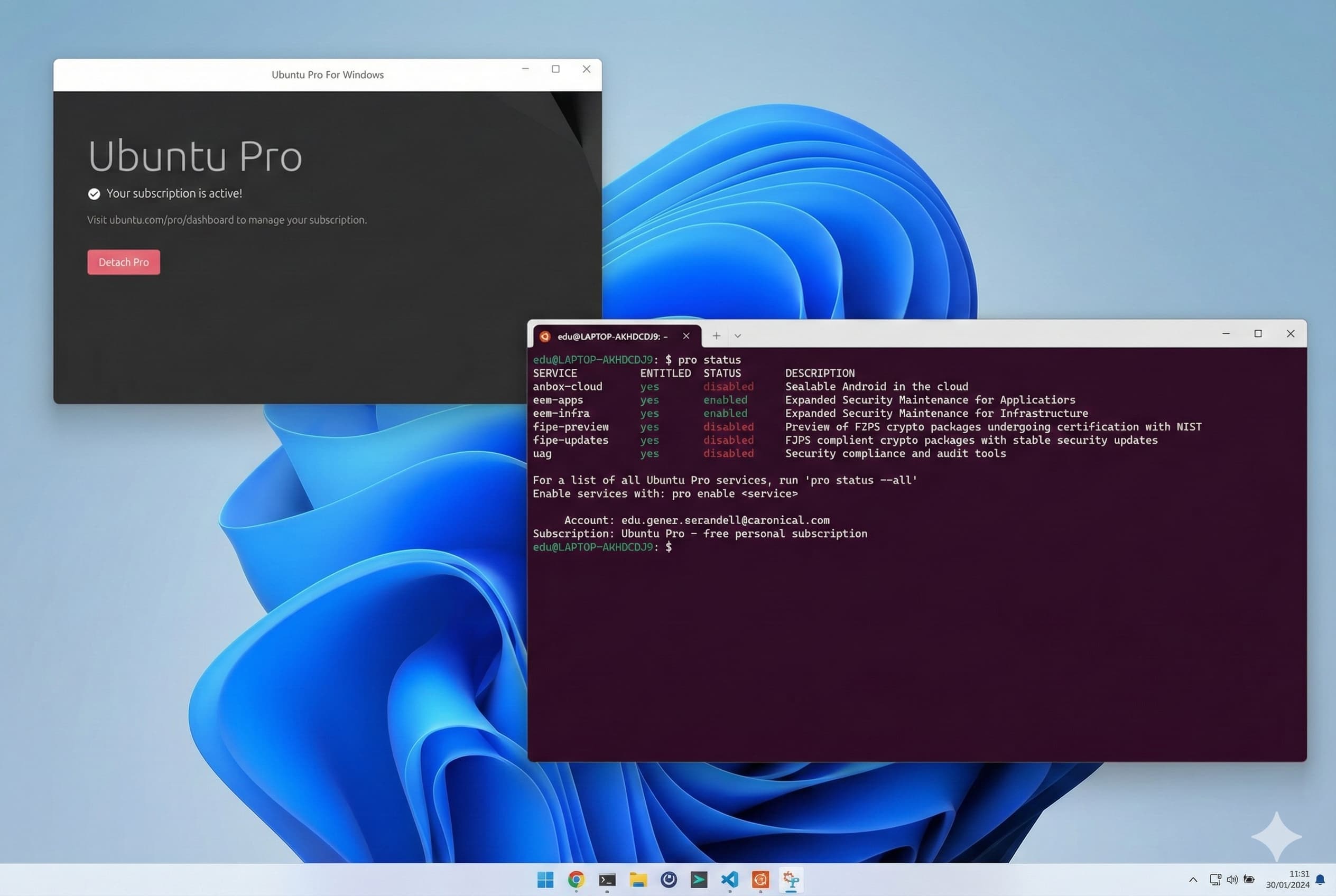Click the STATUS column header

[722, 373]
